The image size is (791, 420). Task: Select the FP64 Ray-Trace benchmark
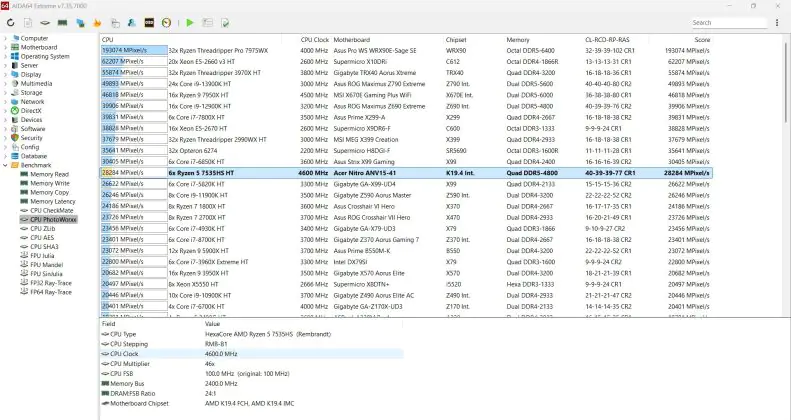point(50,292)
